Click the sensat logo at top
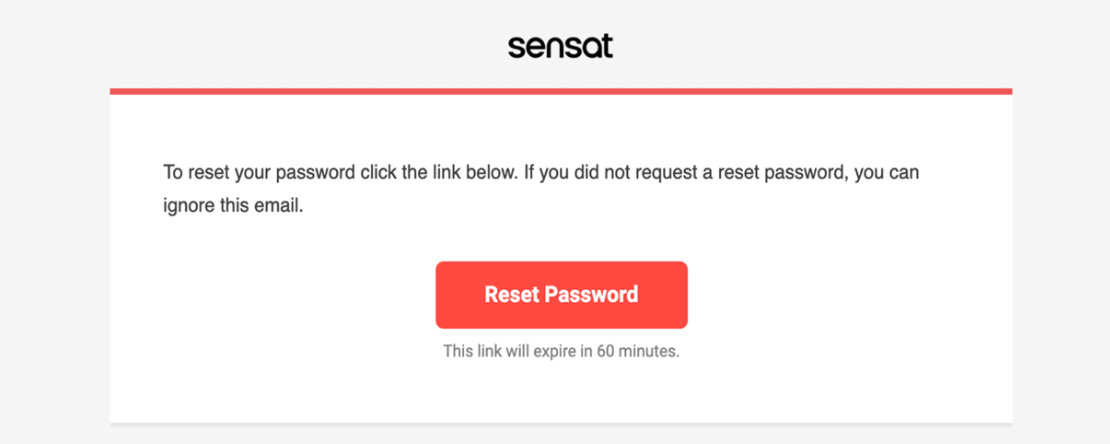The width and height of the screenshot is (1110, 444). [x=560, y=46]
